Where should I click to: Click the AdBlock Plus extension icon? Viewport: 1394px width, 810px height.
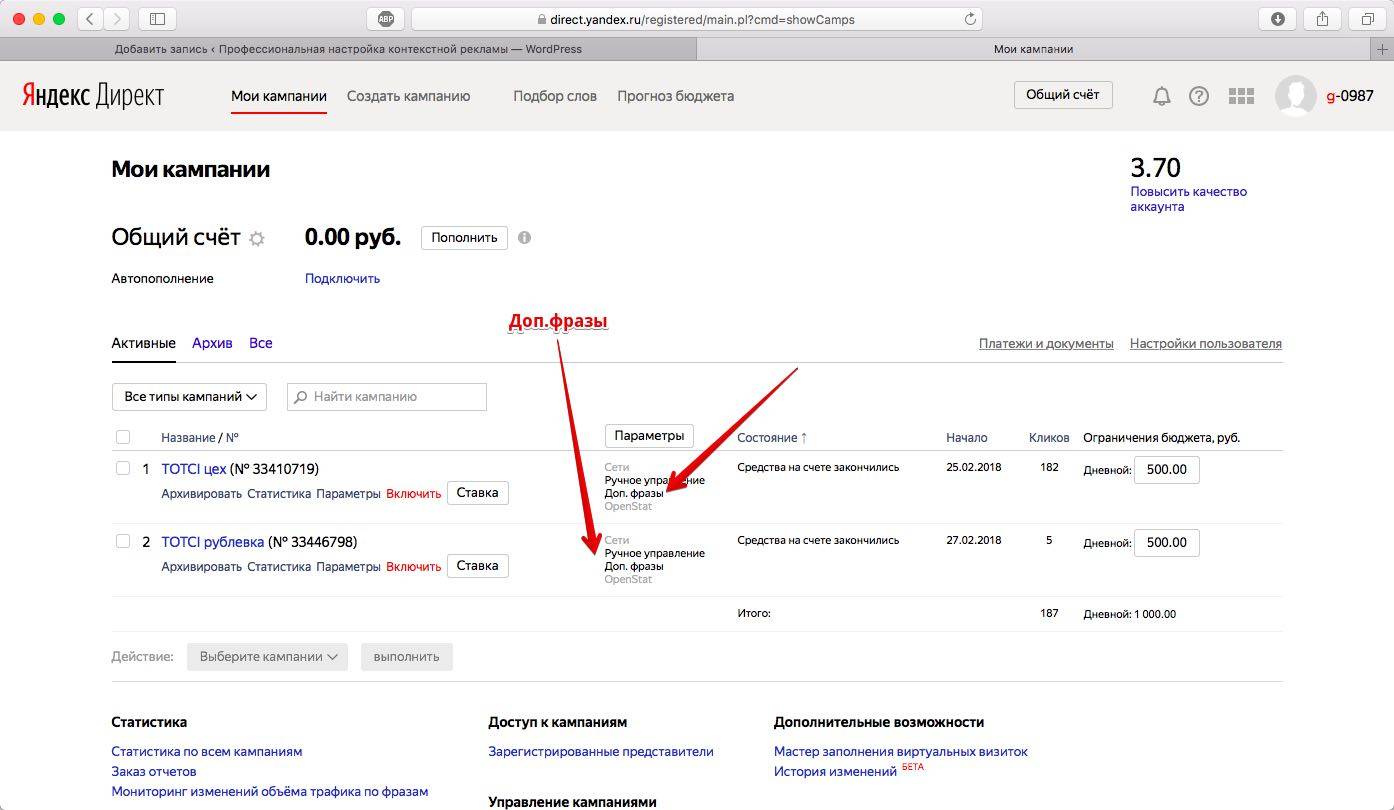pos(386,19)
